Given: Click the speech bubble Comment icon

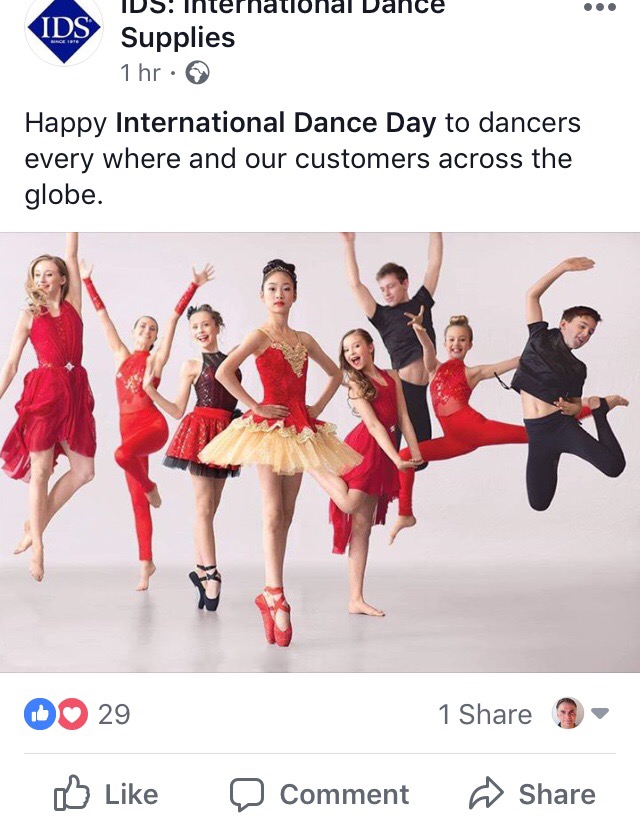Looking at the screenshot, I should 247,794.
